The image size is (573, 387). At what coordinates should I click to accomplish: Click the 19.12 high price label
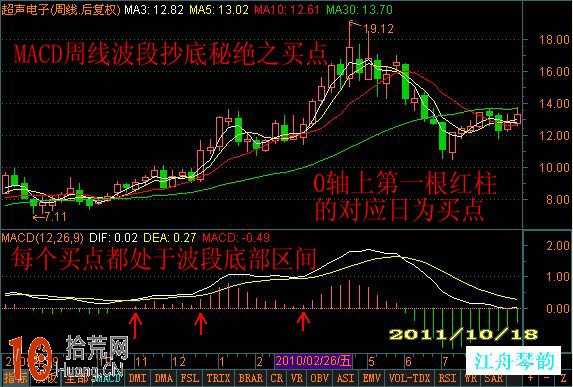(x=378, y=29)
